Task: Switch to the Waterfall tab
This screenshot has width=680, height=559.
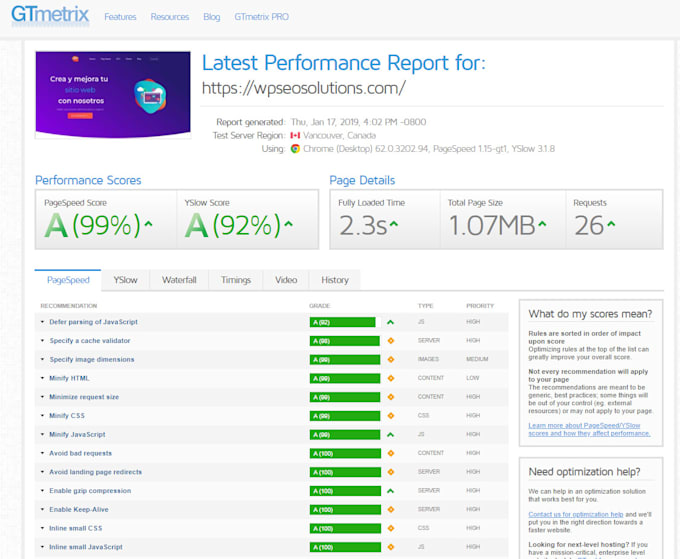Action: 179,280
